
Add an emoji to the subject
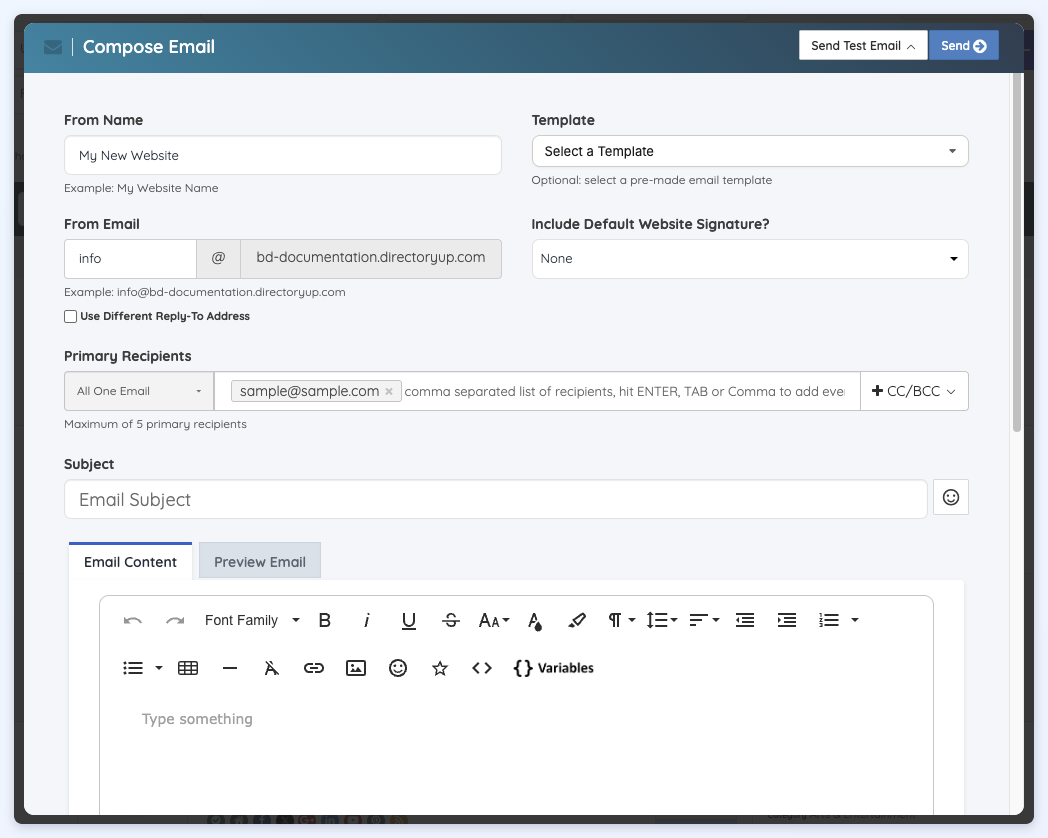click(950, 497)
